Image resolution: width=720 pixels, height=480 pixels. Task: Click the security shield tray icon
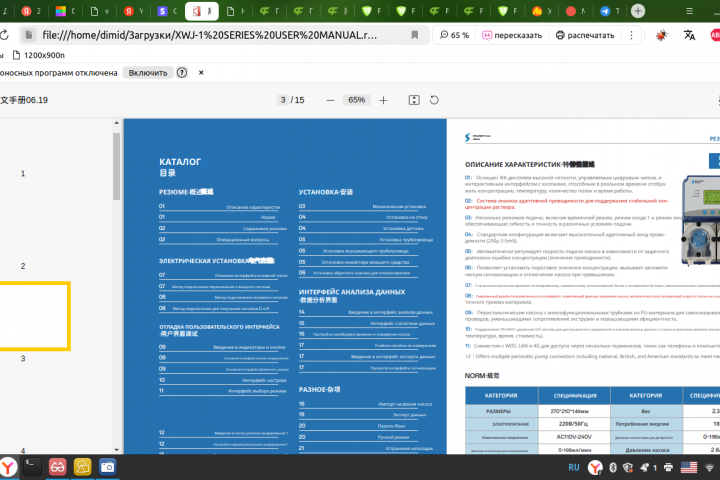tap(628, 468)
